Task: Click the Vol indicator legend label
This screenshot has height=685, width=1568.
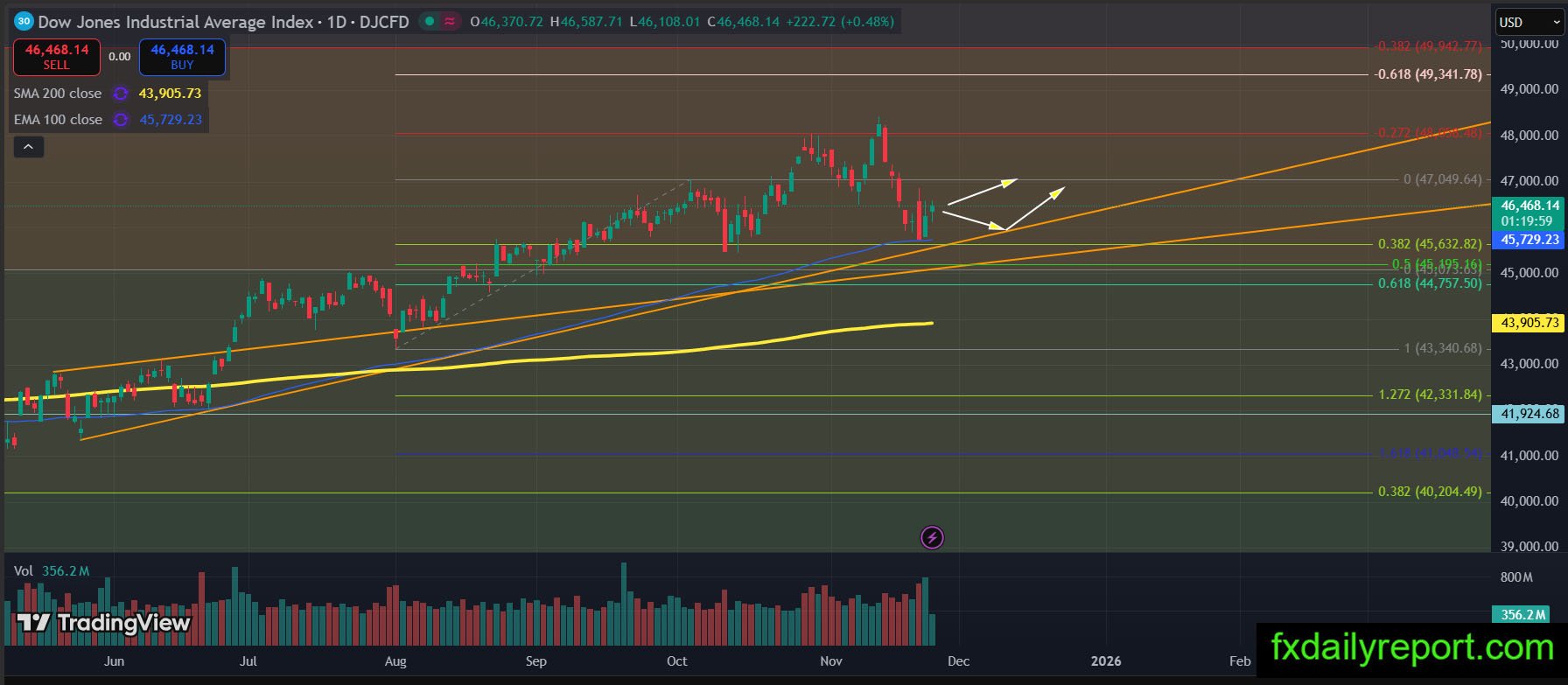Action: tap(24, 571)
